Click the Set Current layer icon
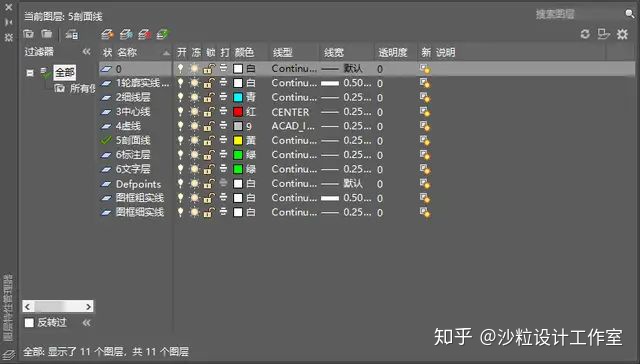 [163, 35]
